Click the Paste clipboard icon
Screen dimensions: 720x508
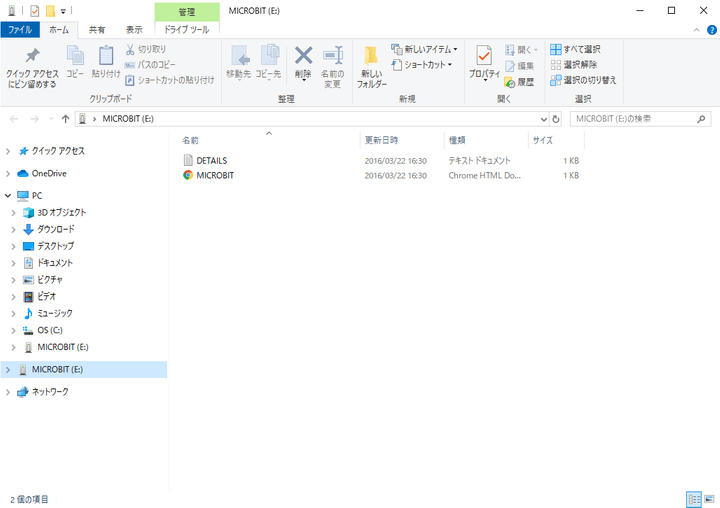click(106, 62)
